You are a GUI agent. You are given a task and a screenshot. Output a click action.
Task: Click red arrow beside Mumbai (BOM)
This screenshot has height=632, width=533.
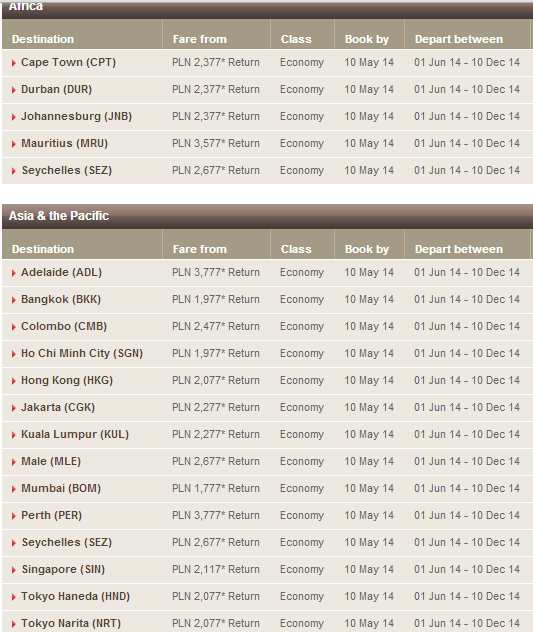[x=13, y=489]
